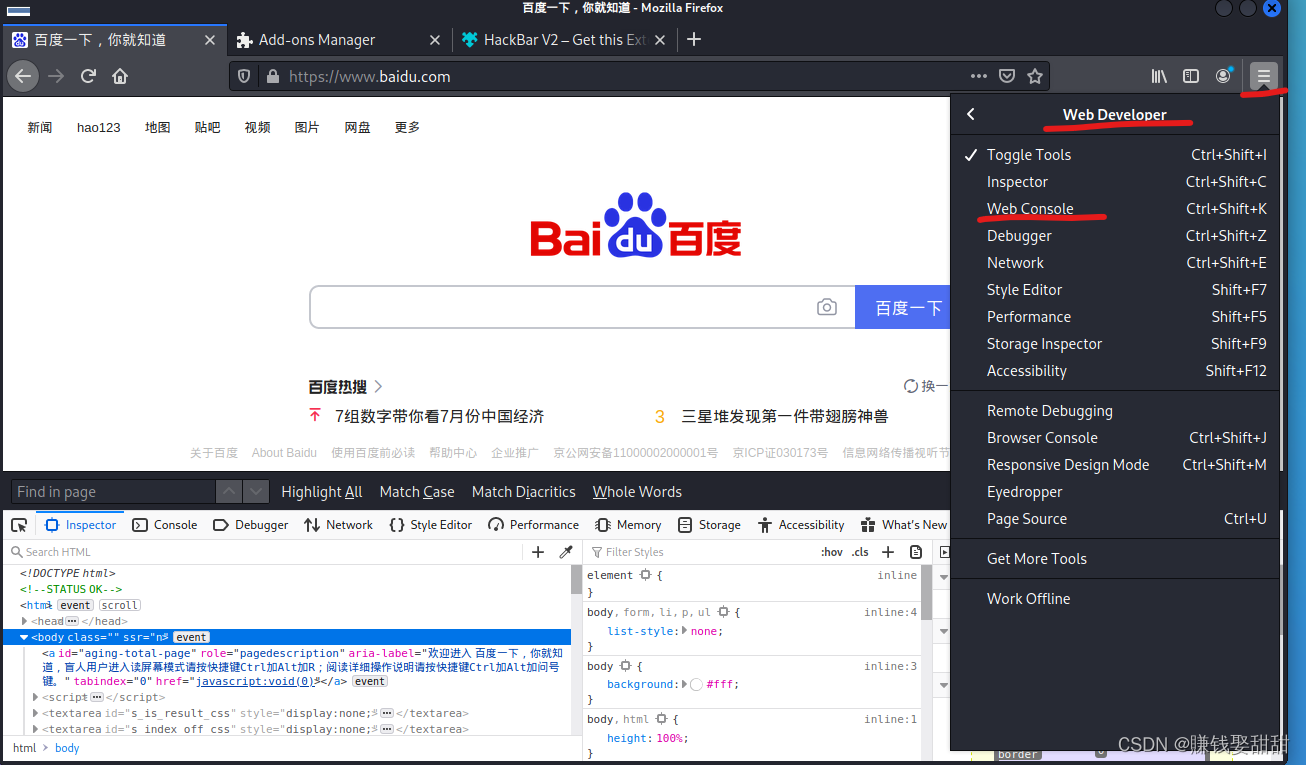Screen dimensions: 1306x765
Task: Click the eyedropper icon in inspector search bar
Action: tap(565, 552)
